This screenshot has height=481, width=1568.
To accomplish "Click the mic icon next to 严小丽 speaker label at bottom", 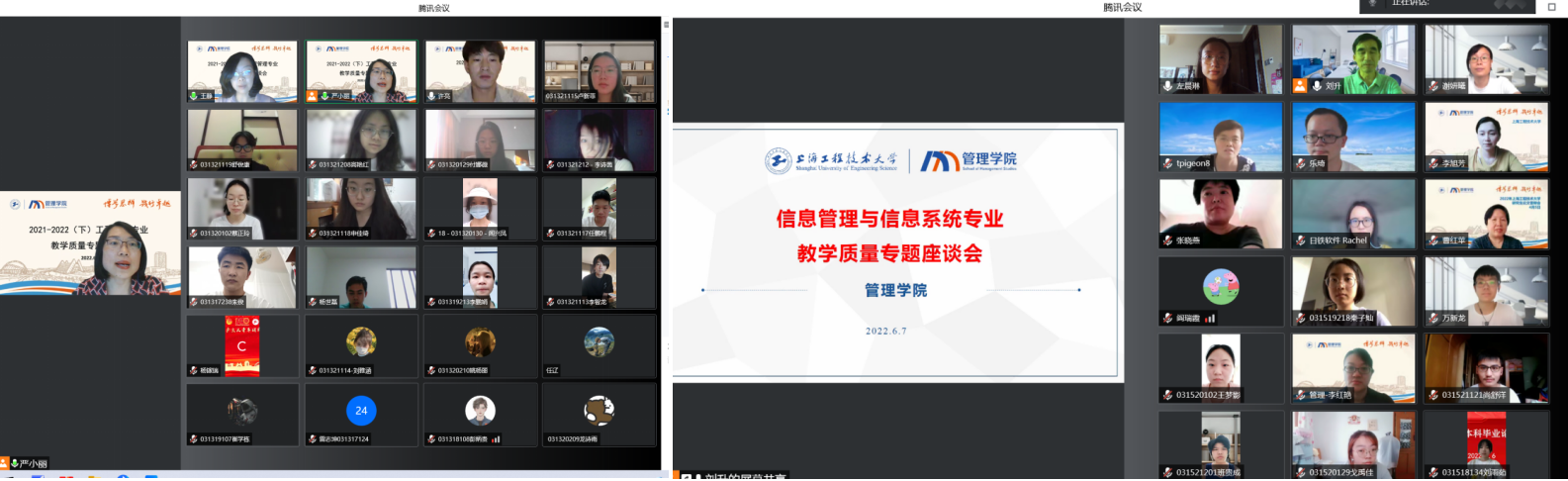I will 15,463.
